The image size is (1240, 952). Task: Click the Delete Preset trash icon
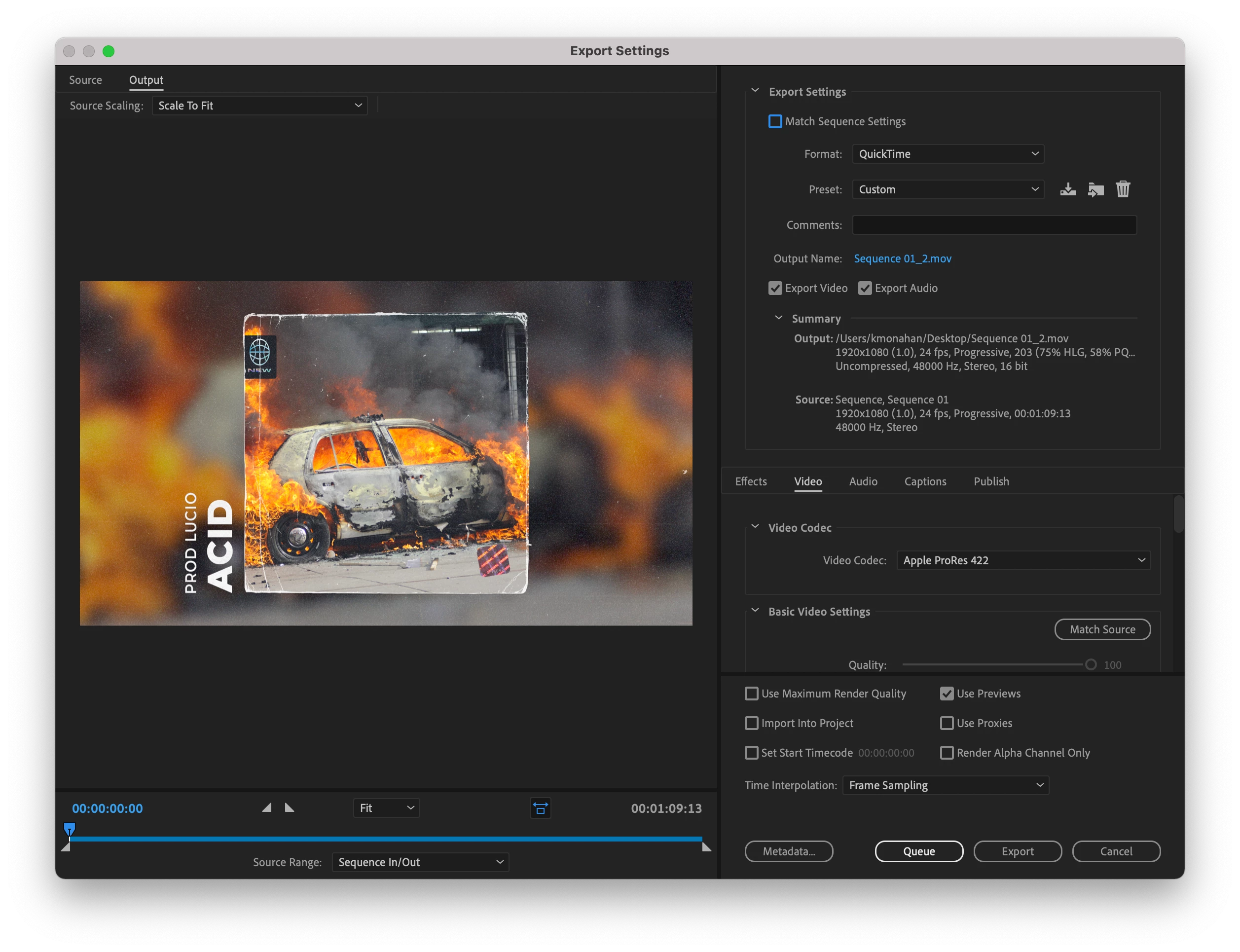(1123, 189)
